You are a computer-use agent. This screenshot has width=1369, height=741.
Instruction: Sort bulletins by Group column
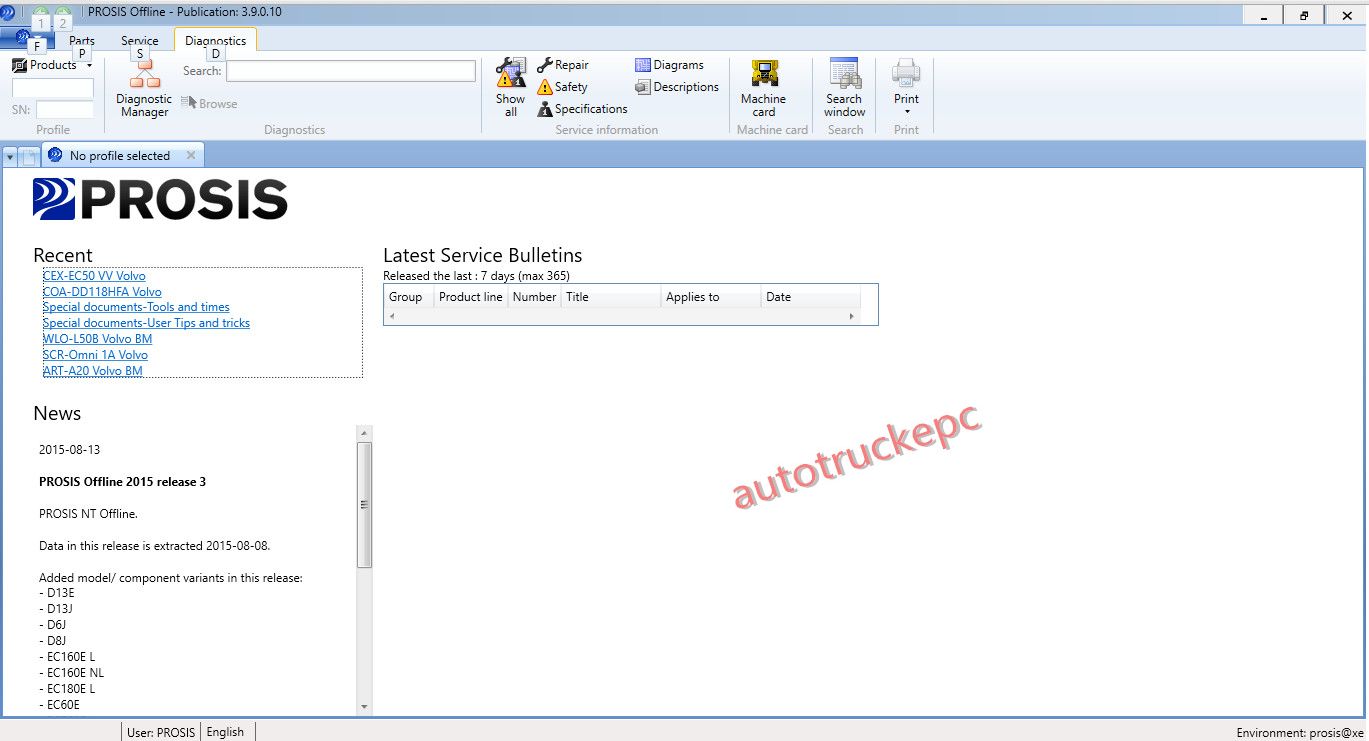[x=409, y=297]
